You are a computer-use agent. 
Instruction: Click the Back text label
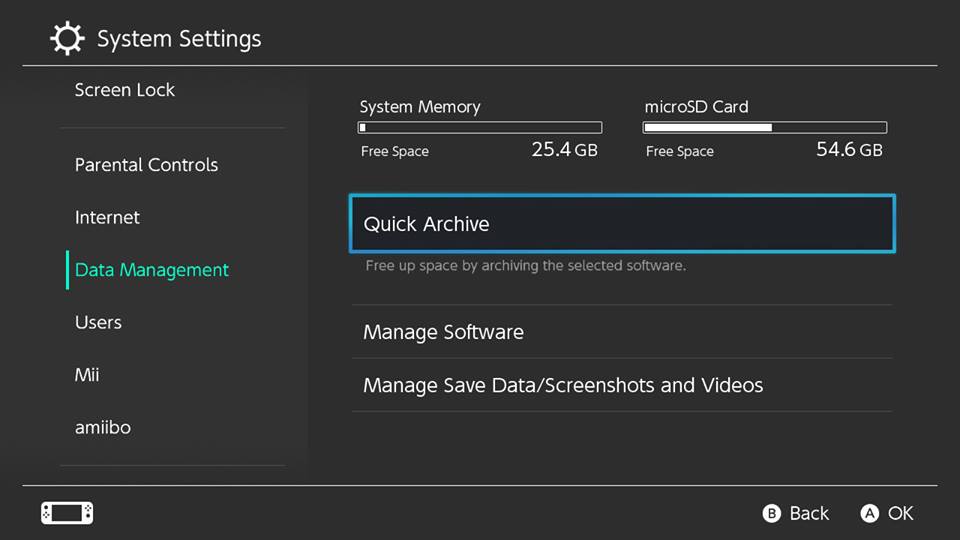pos(809,513)
